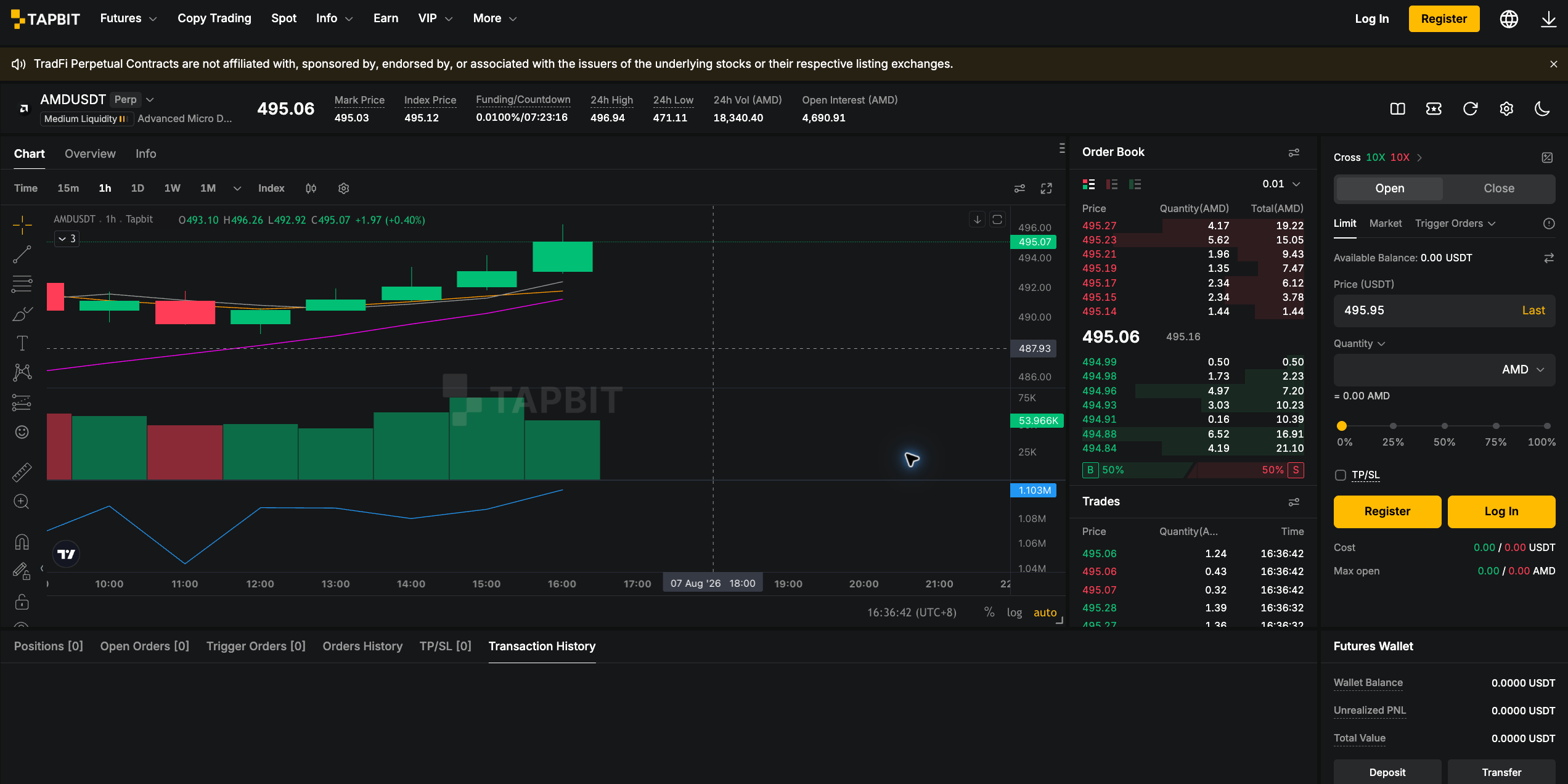Screen dimensions: 1568x784
Task: Refresh the trading page data
Action: tap(1471, 109)
